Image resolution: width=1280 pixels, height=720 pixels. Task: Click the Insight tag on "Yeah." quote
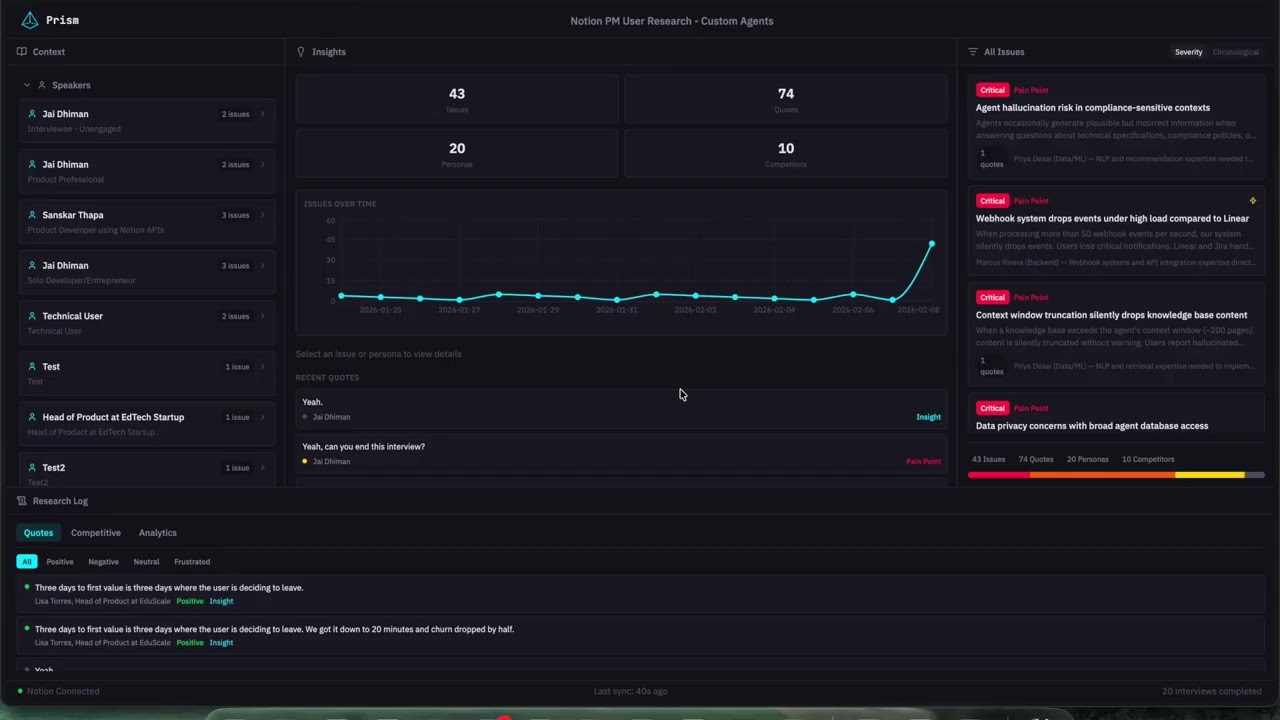click(x=929, y=417)
